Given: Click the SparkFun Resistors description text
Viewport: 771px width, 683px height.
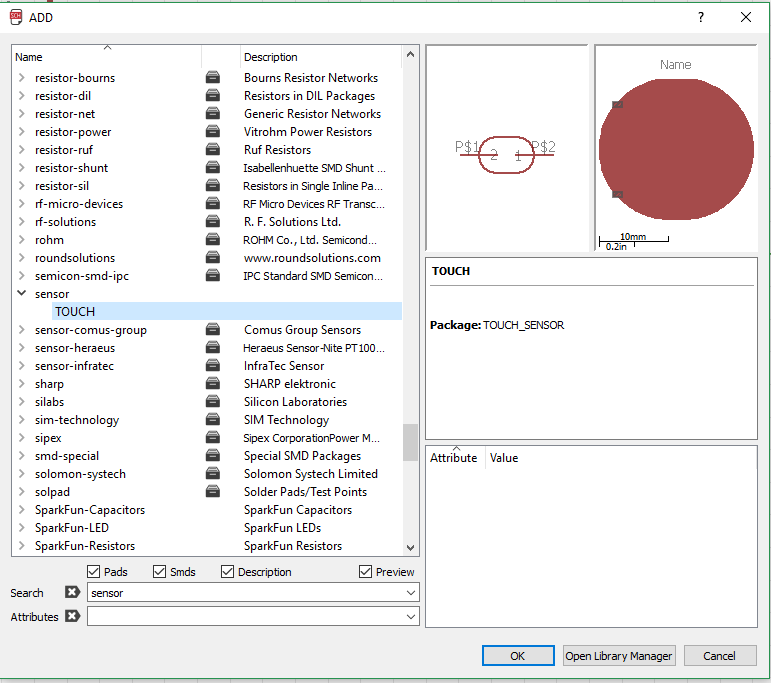Looking at the screenshot, I should [x=293, y=546].
